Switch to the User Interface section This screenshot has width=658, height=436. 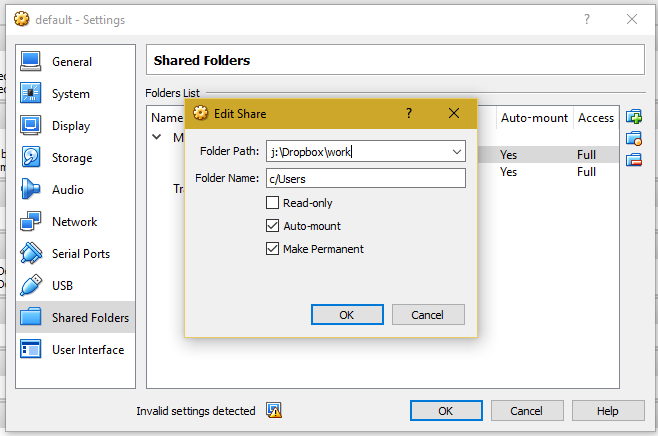[88, 350]
